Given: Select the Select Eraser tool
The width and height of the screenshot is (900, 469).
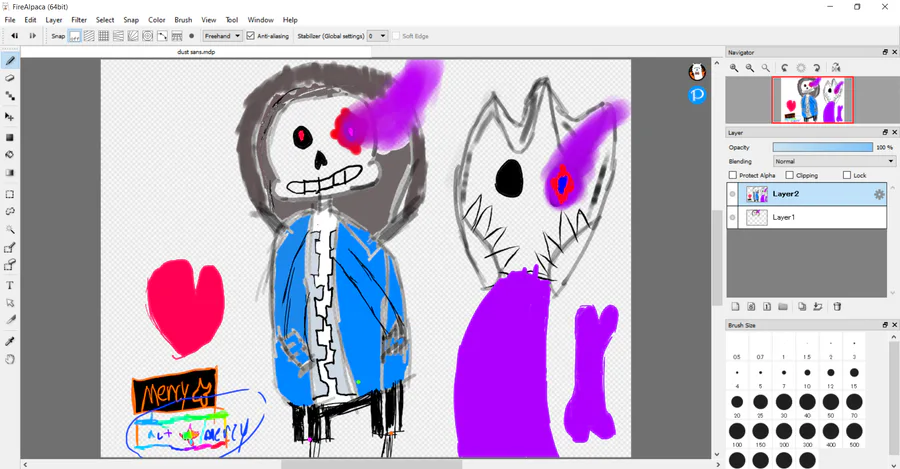Looking at the screenshot, I should (x=10, y=265).
